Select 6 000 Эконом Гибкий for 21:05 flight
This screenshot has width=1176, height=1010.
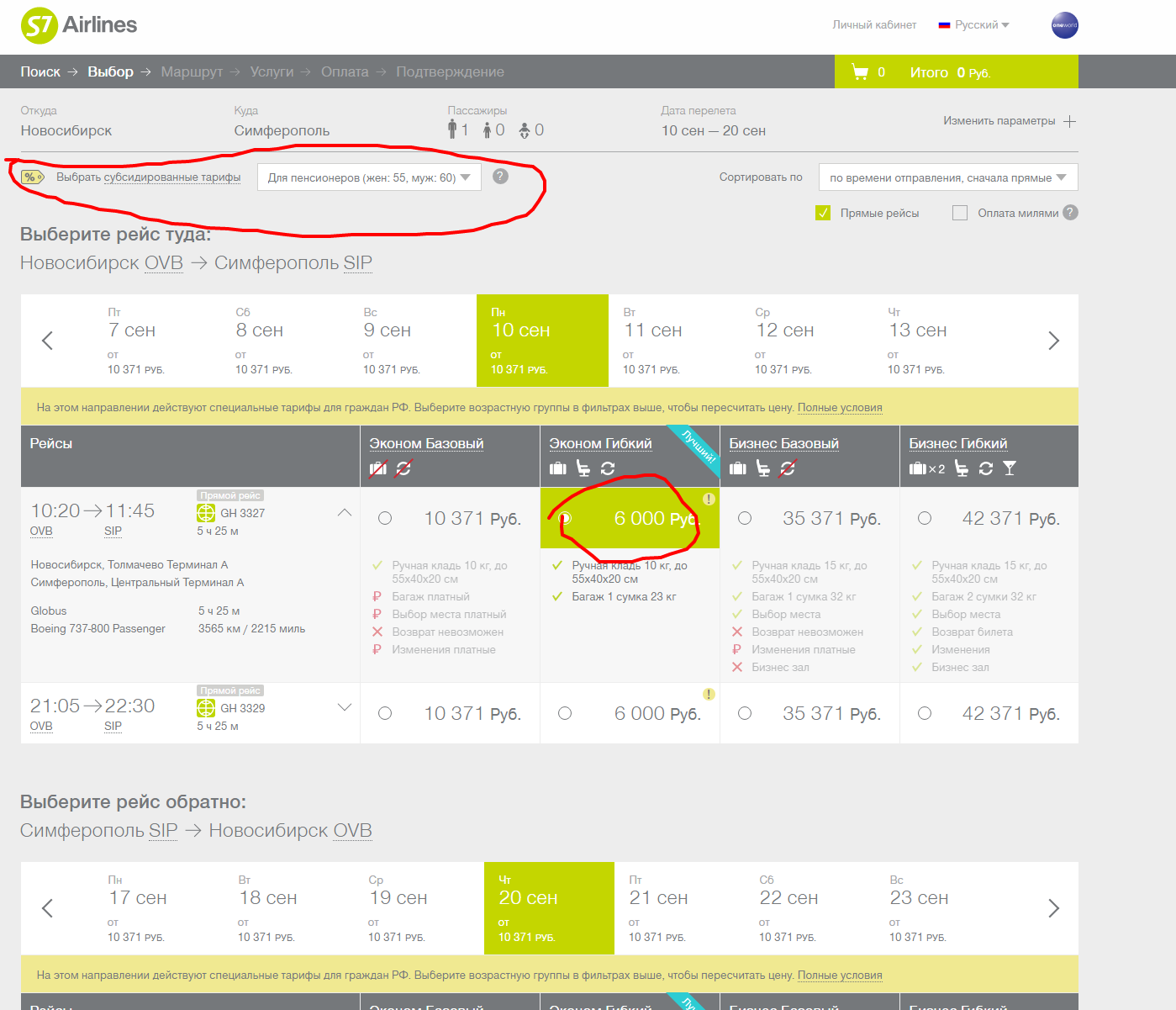tap(565, 713)
